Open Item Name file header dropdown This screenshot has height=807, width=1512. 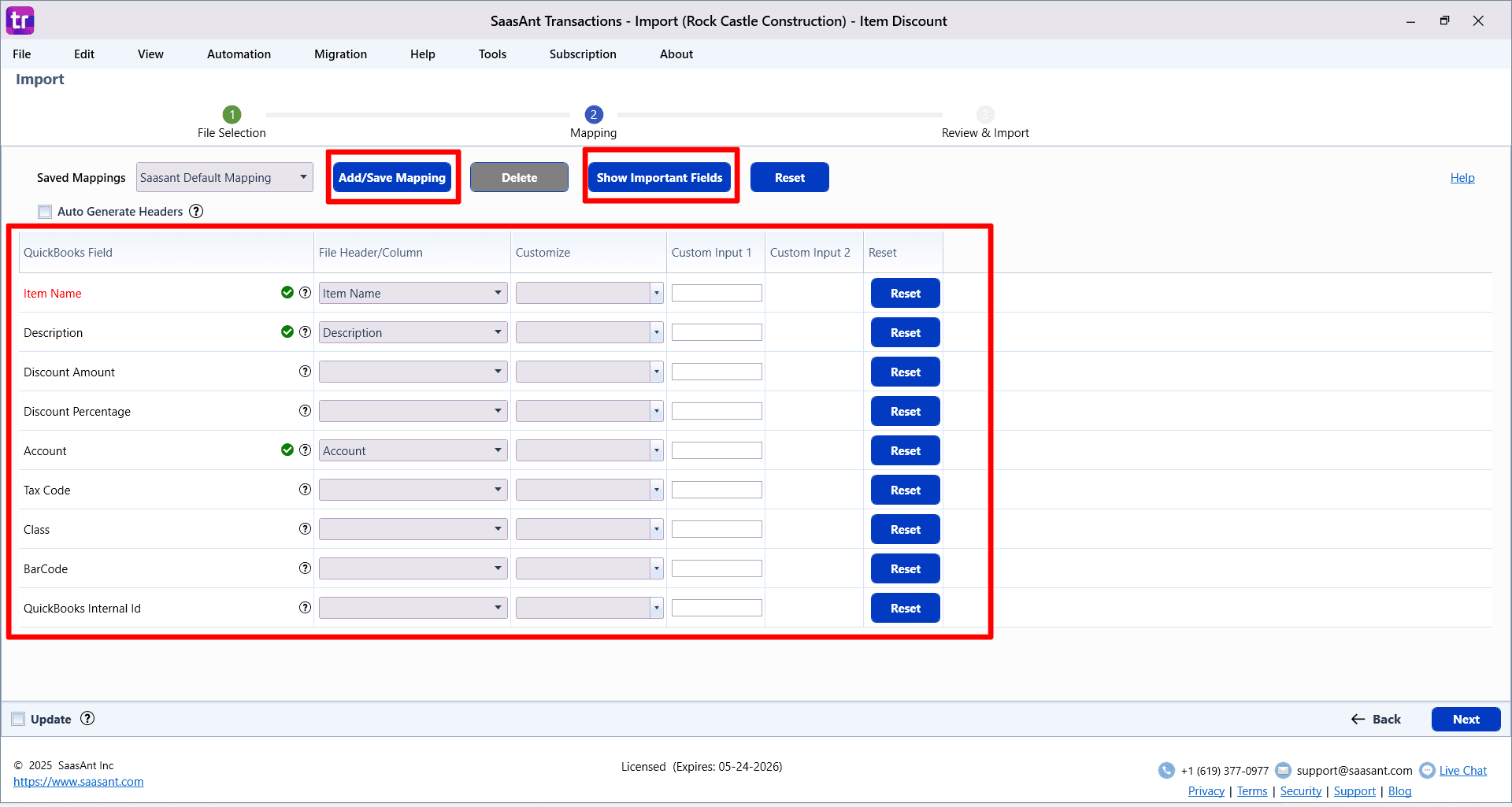coord(413,293)
